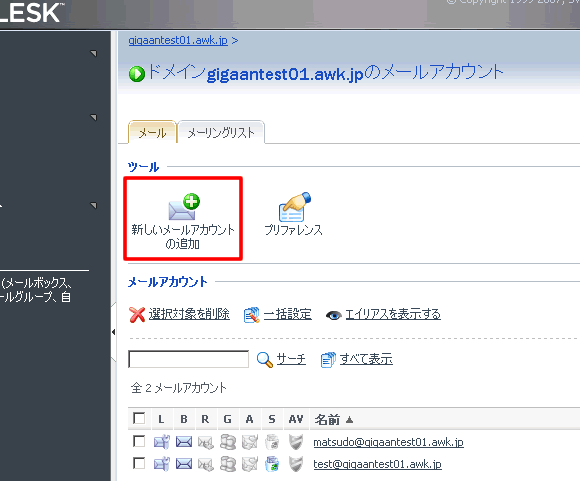
Task: Check the box for test@gigaantest01.awk.jp
Action: (139, 463)
